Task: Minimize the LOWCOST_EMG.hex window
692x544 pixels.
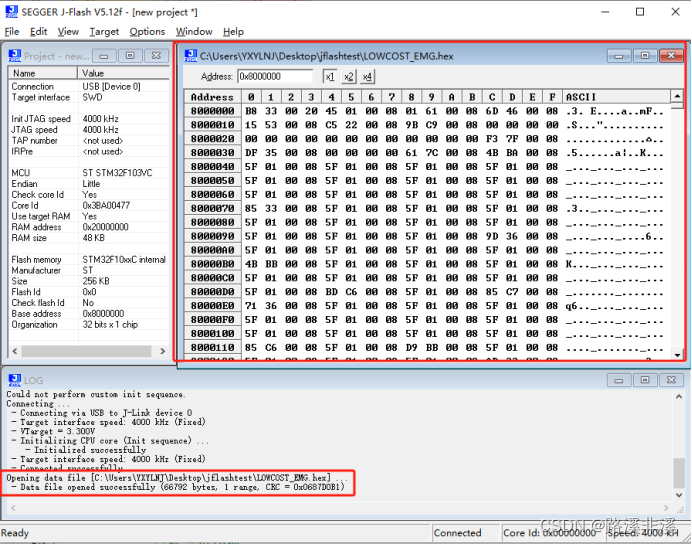Action: (619, 56)
